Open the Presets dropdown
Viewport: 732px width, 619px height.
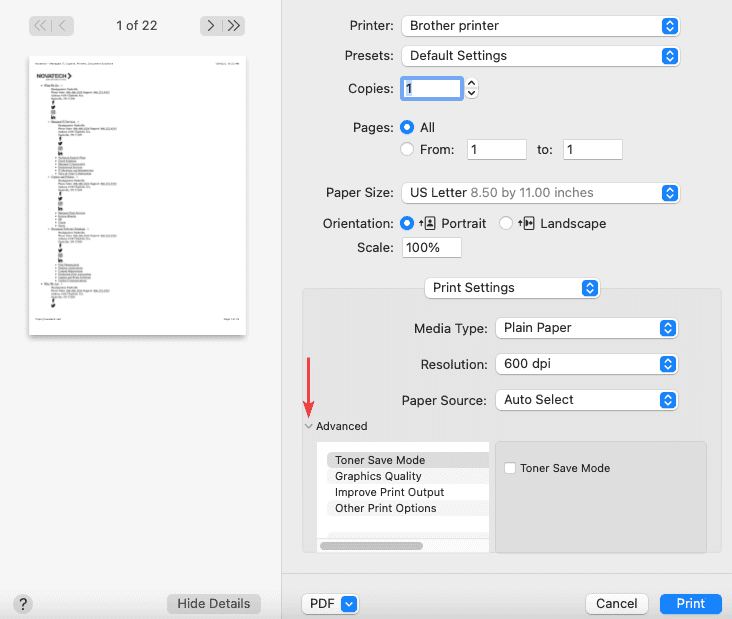(x=540, y=56)
